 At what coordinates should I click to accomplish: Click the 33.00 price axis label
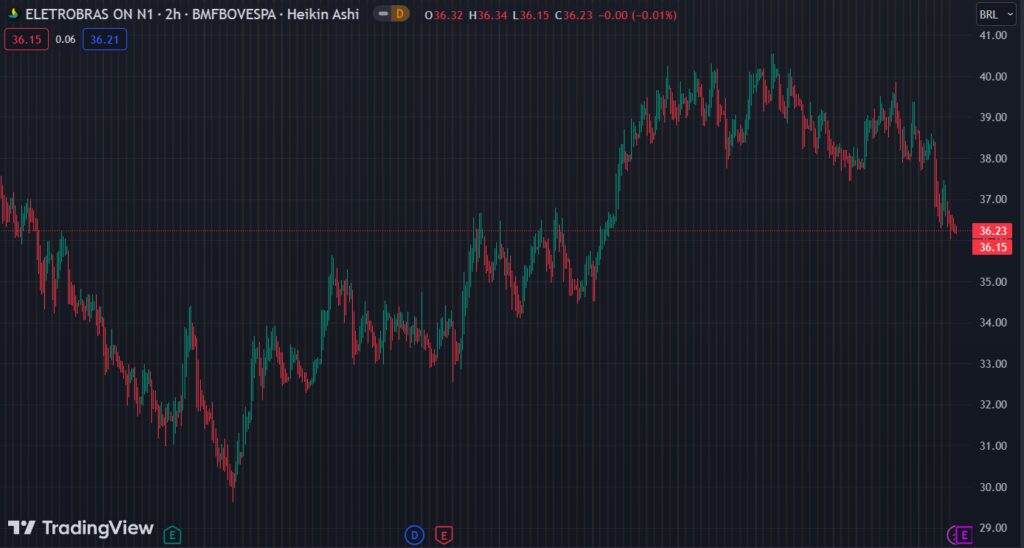click(993, 364)
